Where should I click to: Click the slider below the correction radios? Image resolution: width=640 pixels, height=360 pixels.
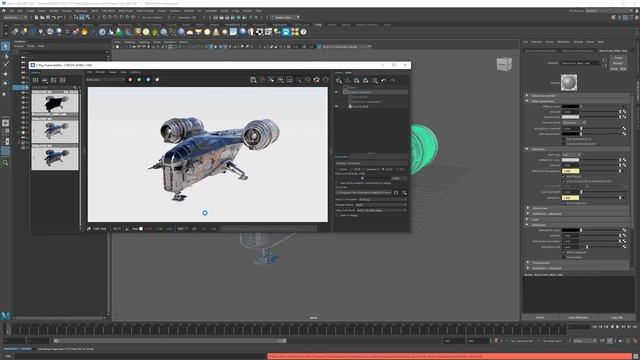pyautogui.click(x=362, y=178)
